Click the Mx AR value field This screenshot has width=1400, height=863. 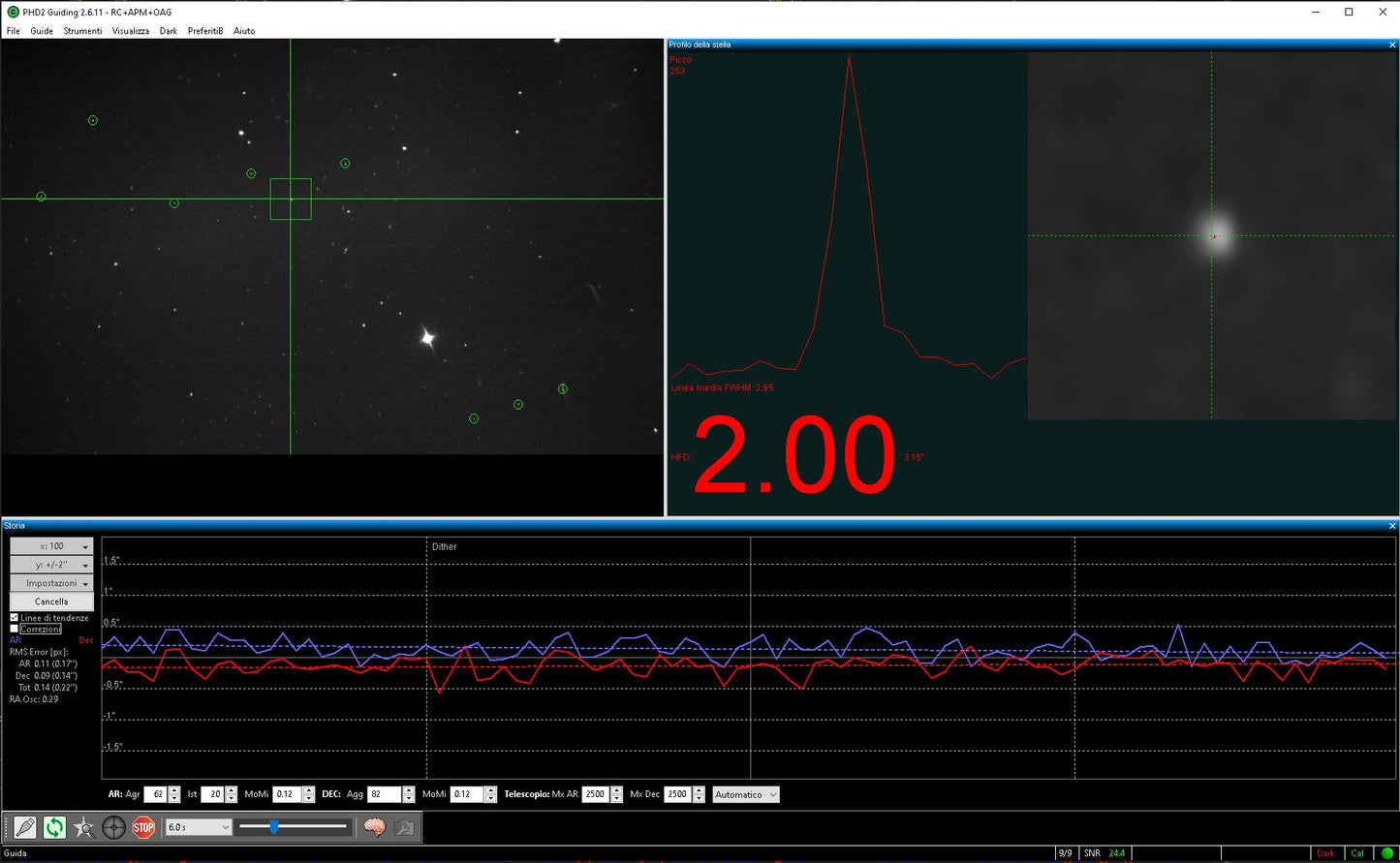[x=595, y=794]
